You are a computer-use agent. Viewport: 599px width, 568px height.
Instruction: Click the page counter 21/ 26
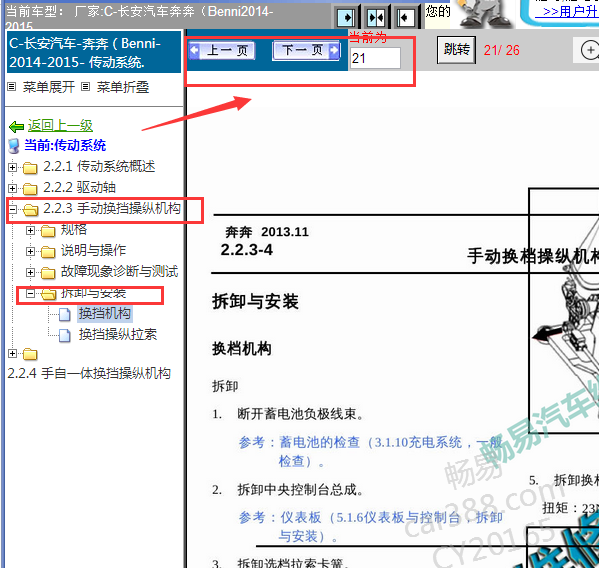(x=501, y=50)
